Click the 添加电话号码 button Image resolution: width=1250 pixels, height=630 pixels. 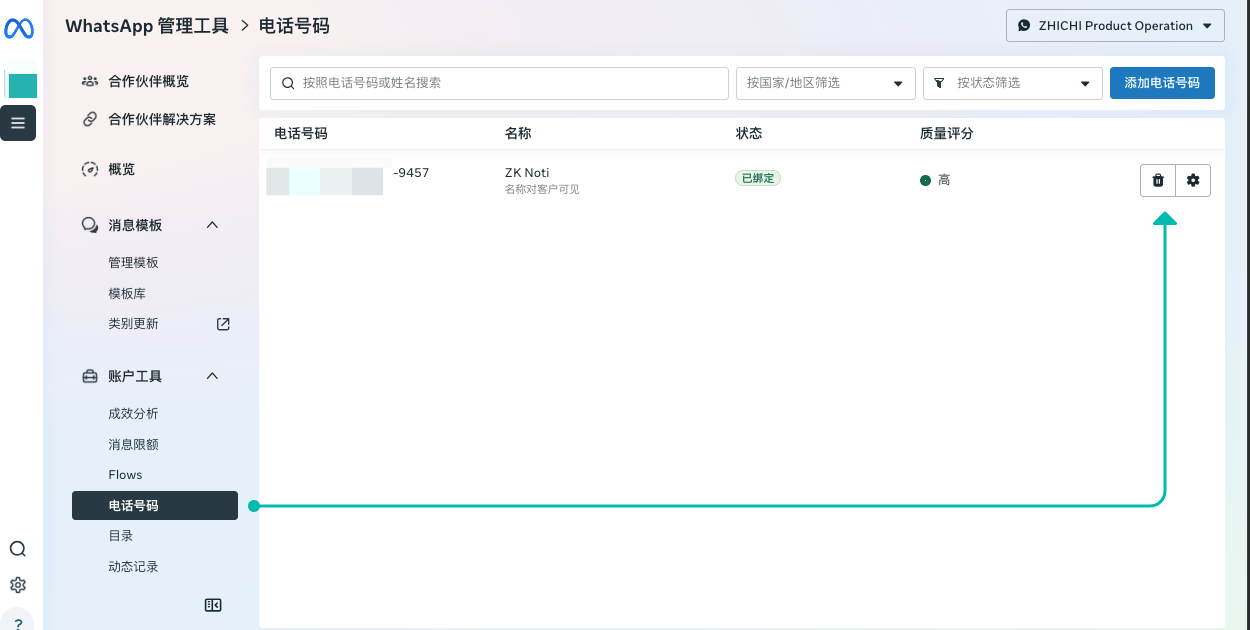point(1162,83)
